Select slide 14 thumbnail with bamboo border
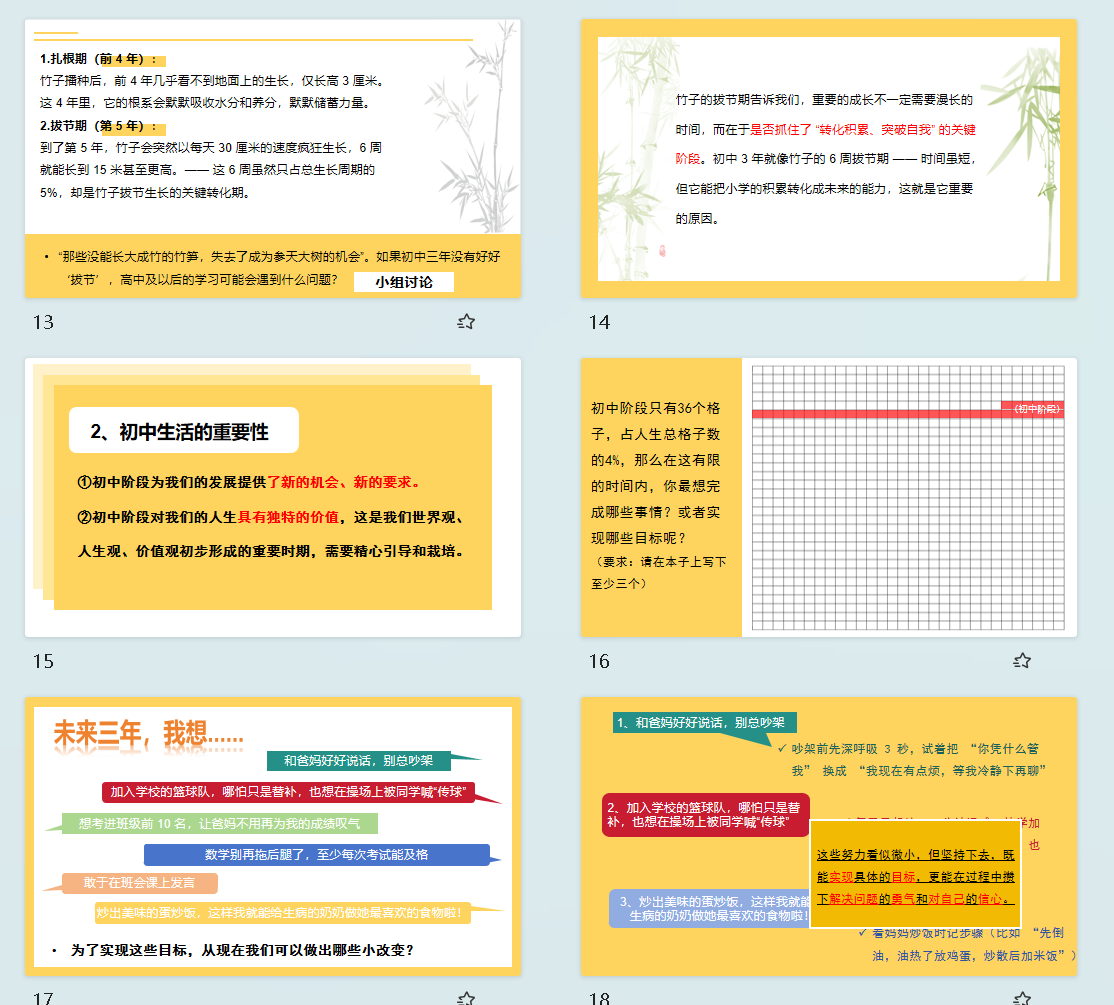Image resolution: width=1114 pixels, height=1005 pixels. coord(828,158)
